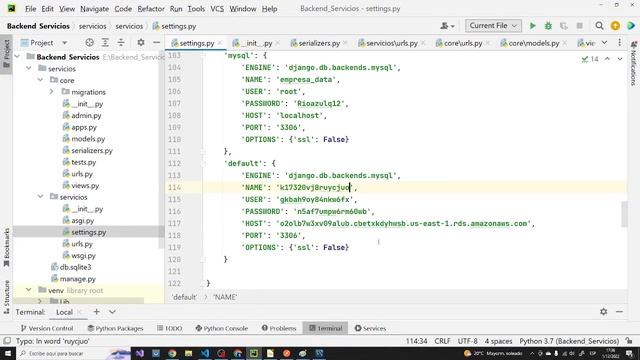This screenshot has height=360, width=640.
Task: Open the File menu
Action: pos(30,9)
